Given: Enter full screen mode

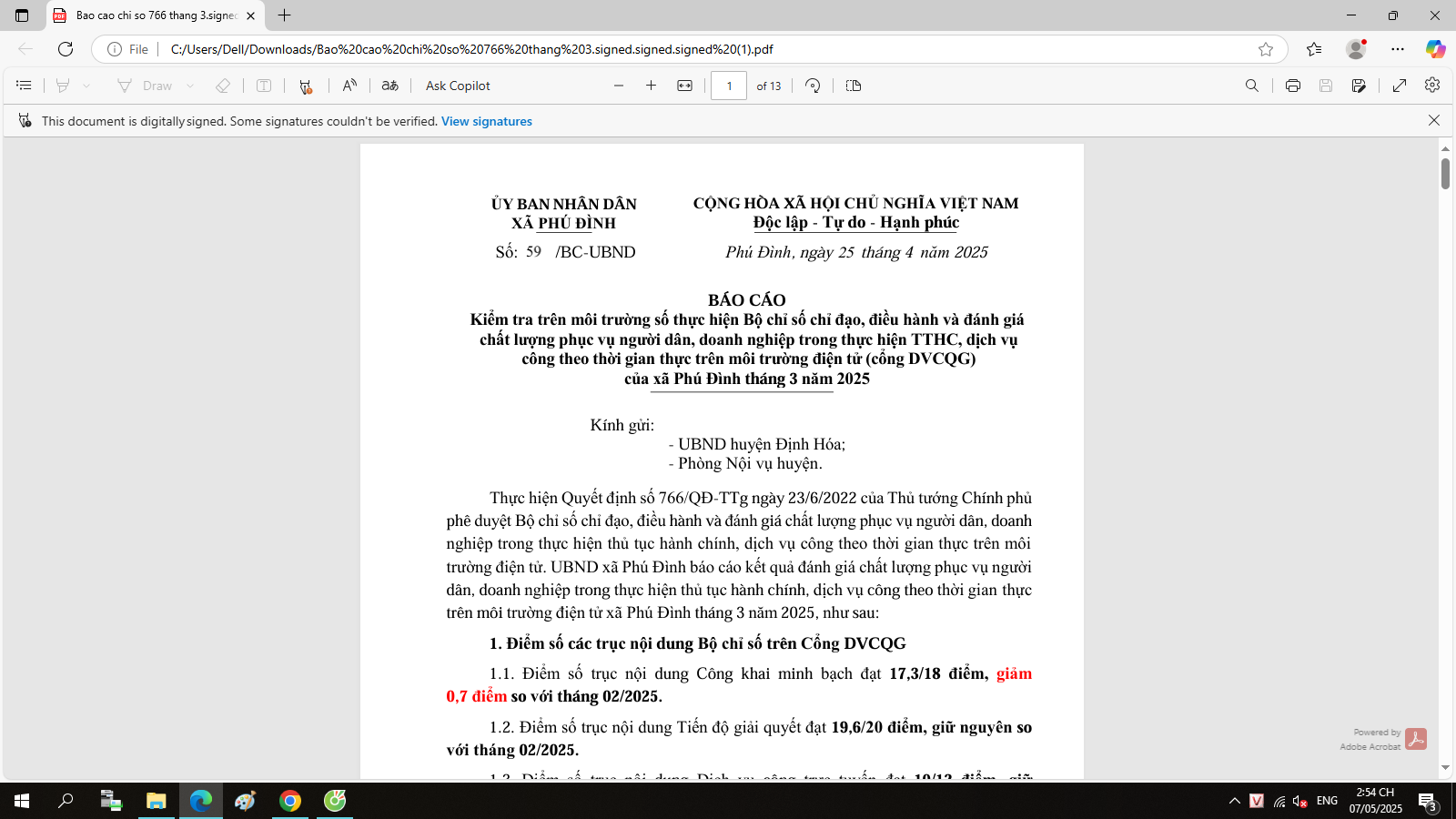Looking at the screenshot, I should pos(1400,86).
